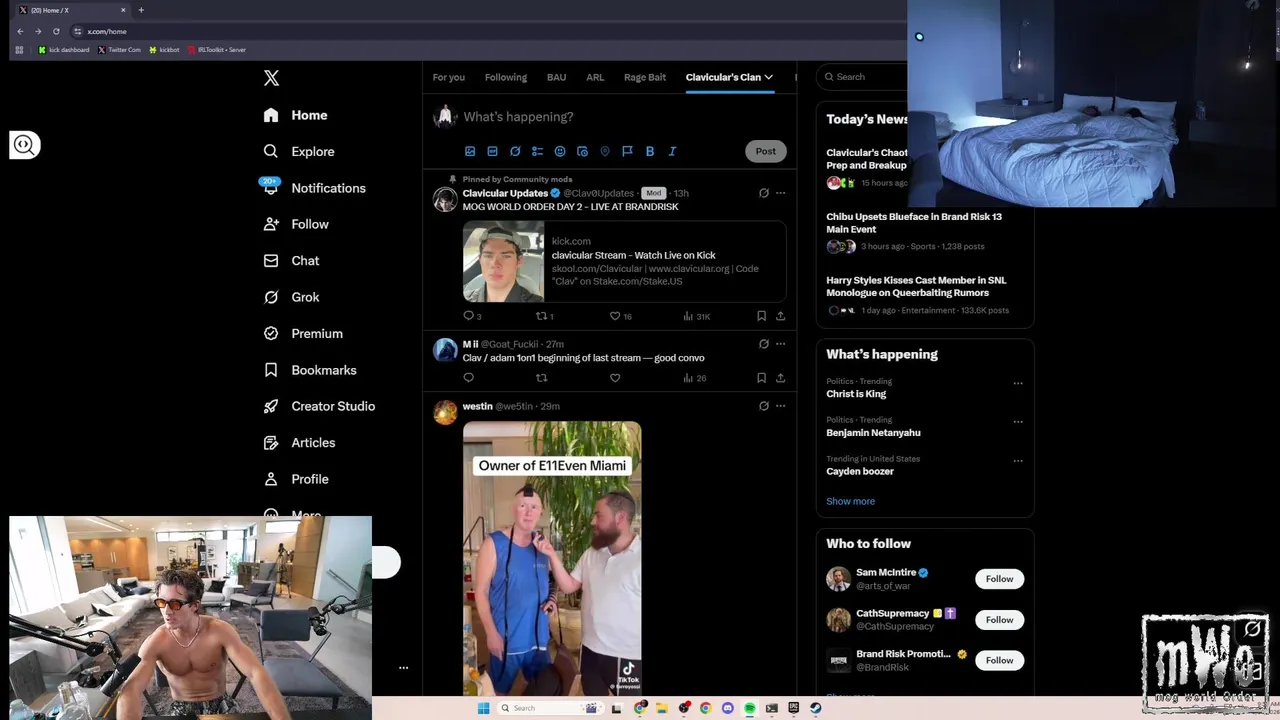Click the flag icon in composer
This screenshot has width=1280, height=720.
pyautogui.click(x=627, y=151)
